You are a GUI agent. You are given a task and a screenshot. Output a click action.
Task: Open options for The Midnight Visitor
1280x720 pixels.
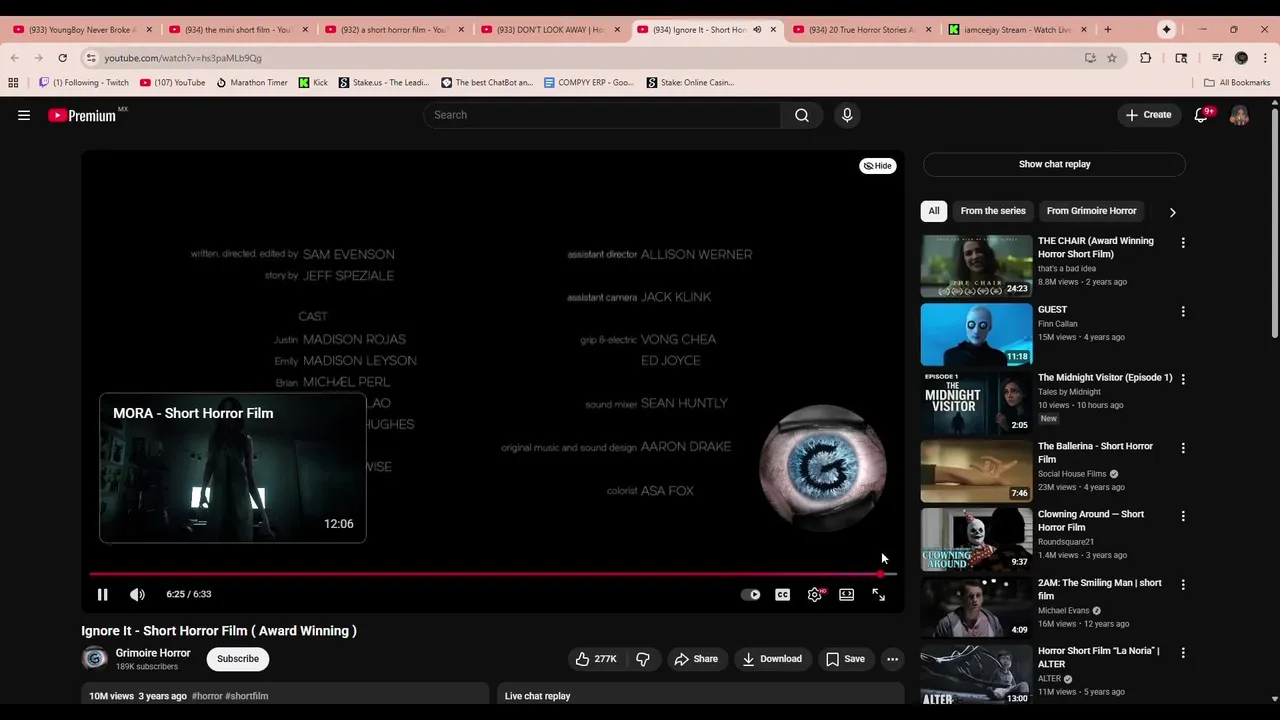click(x=1183, y=379)
